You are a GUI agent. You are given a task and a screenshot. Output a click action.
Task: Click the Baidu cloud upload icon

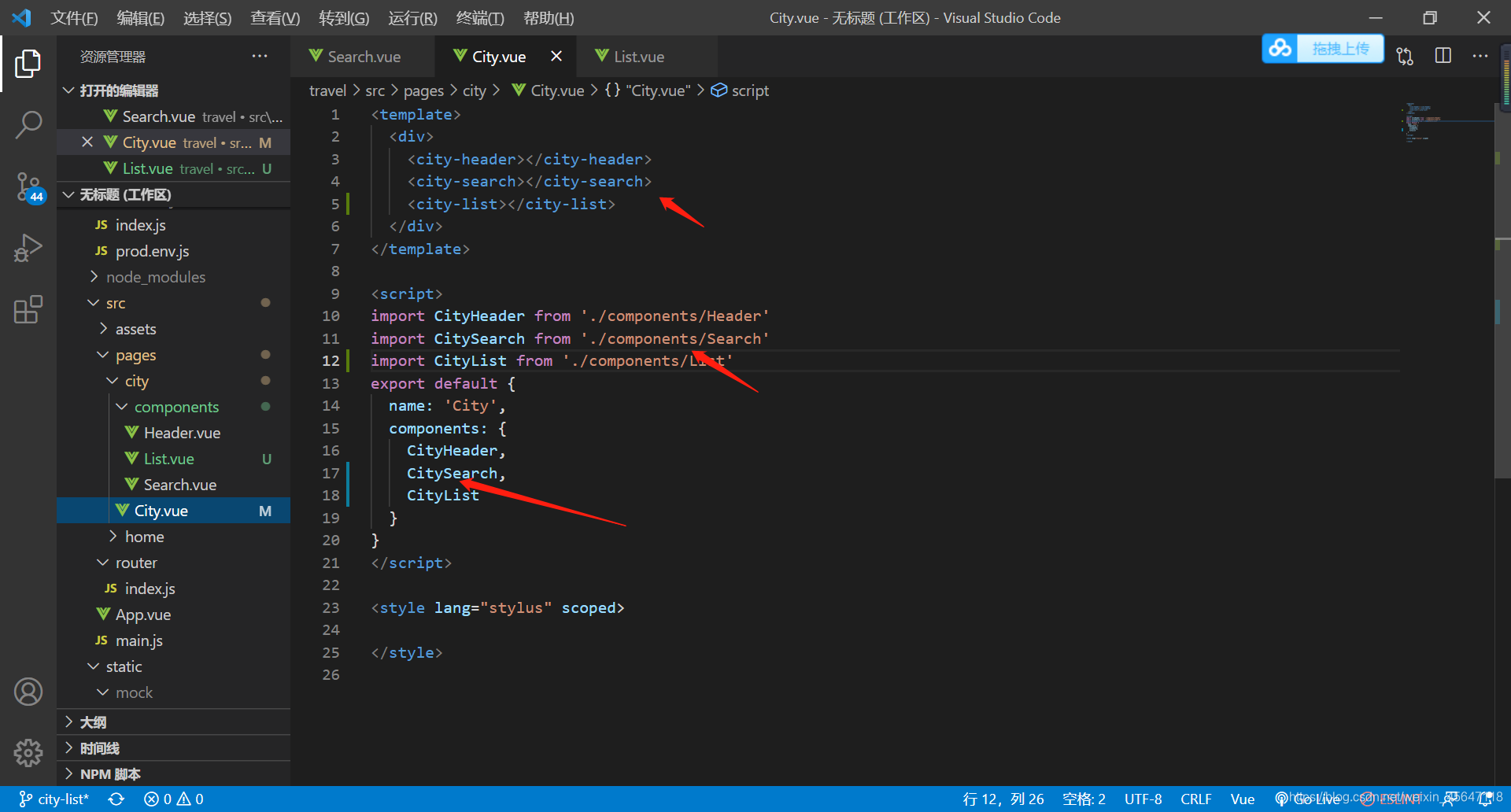click(x=1280, y=48)
